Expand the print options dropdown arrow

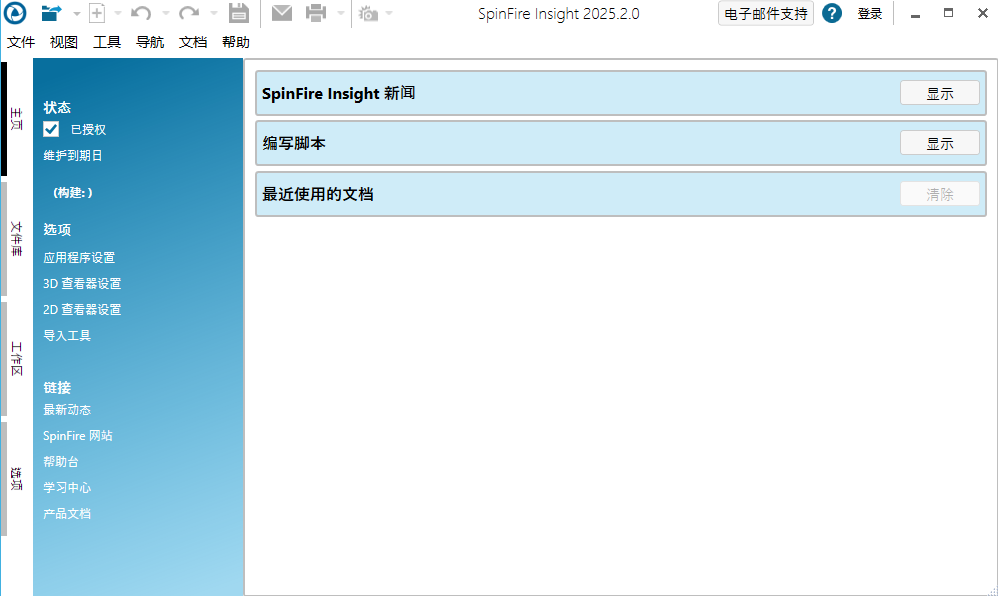(341, 13)
